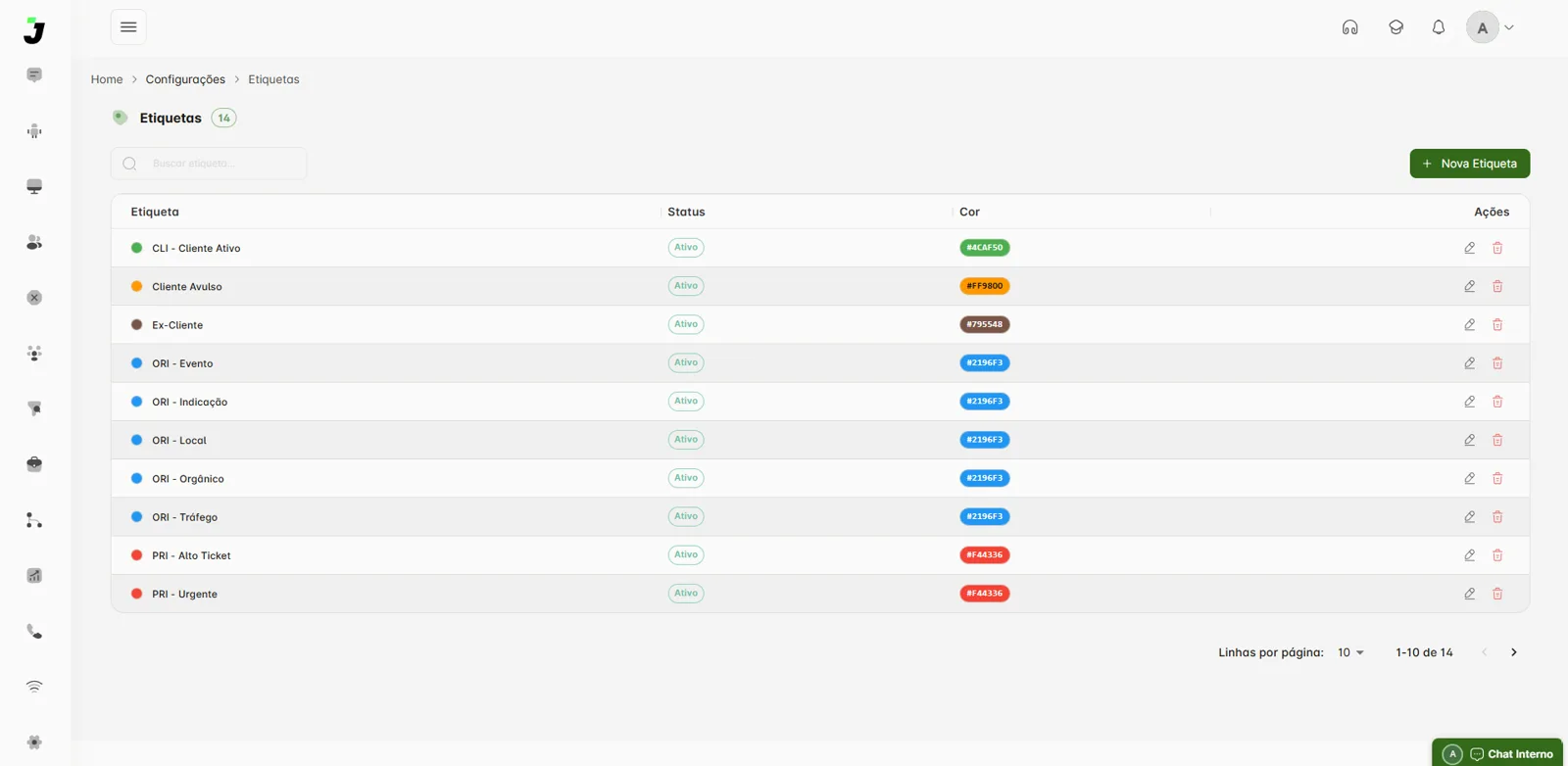Click the #FF9800 orange color chip
Image resolution: width=1568 pixels, height=766 pixels.
(985, 286)
